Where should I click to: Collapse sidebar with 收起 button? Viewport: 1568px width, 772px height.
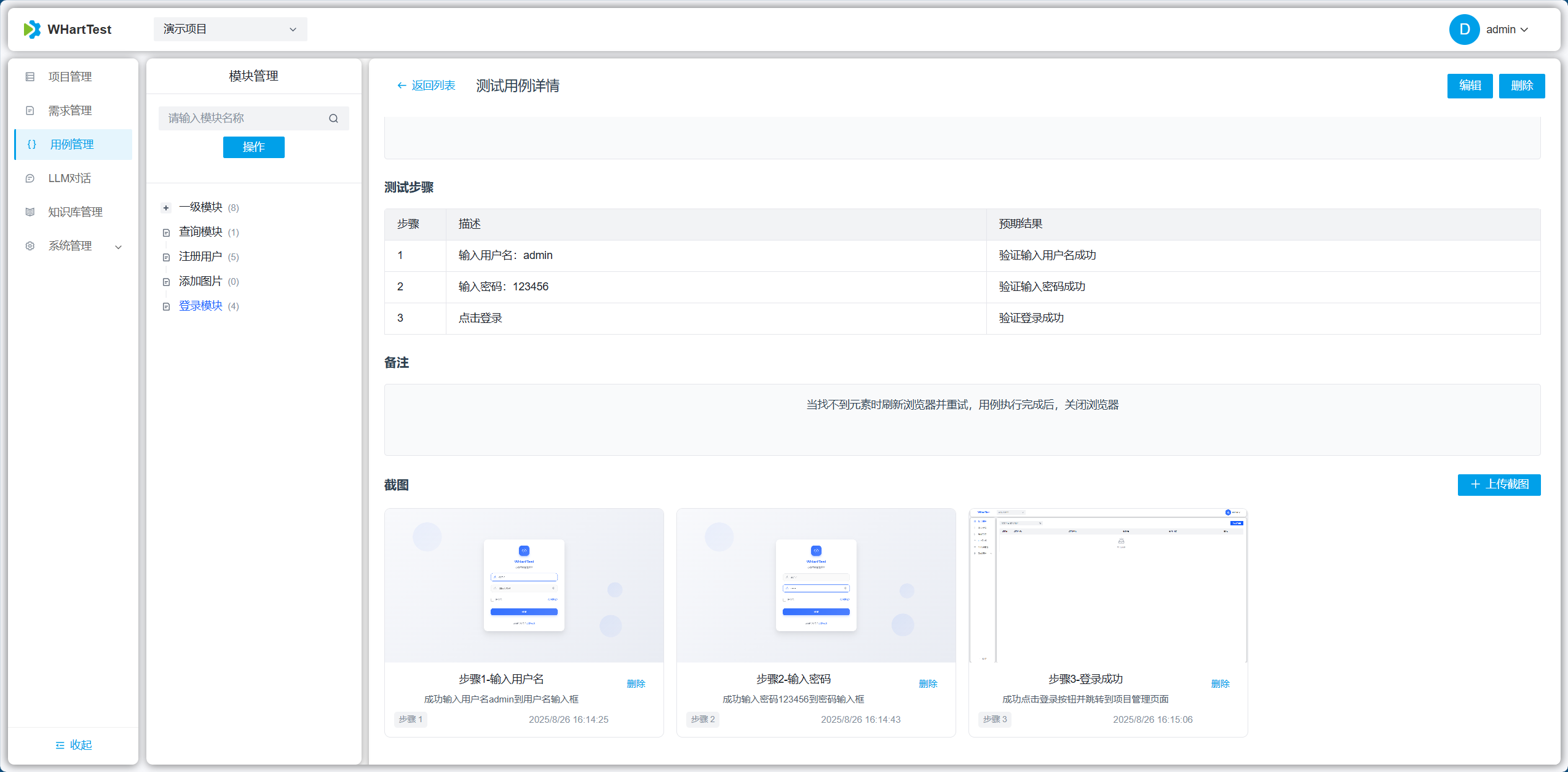(x=73, y=745)
